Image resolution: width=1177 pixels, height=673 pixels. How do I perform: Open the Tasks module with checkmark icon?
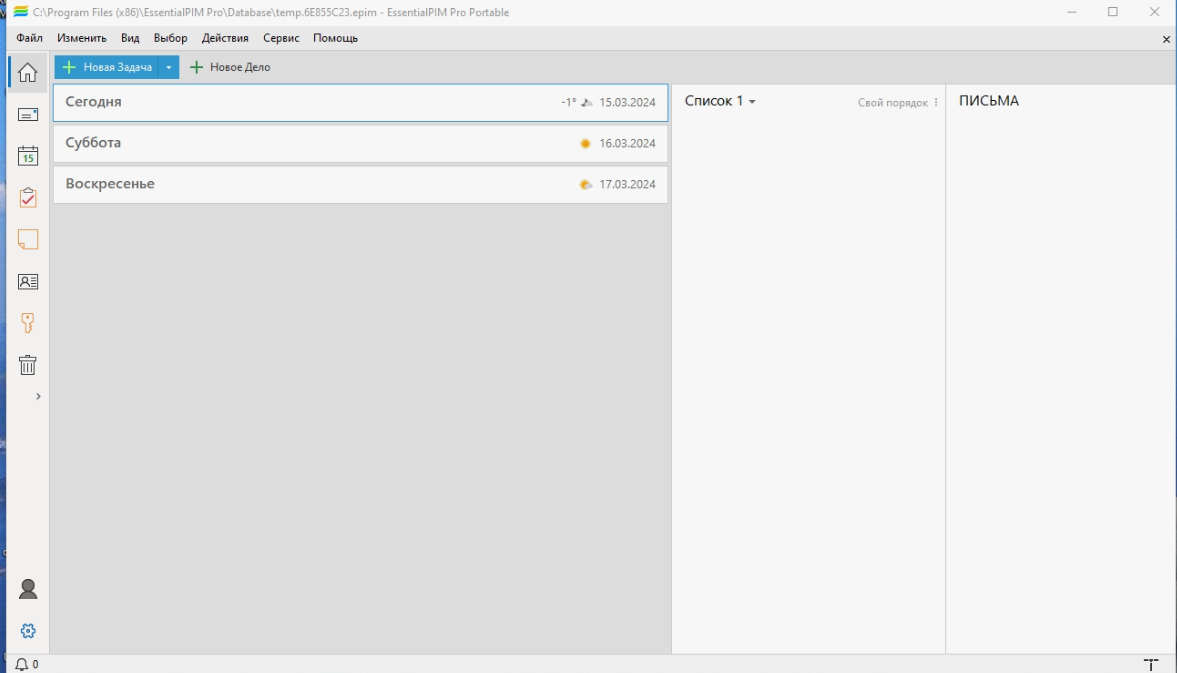tap(28, 198)
